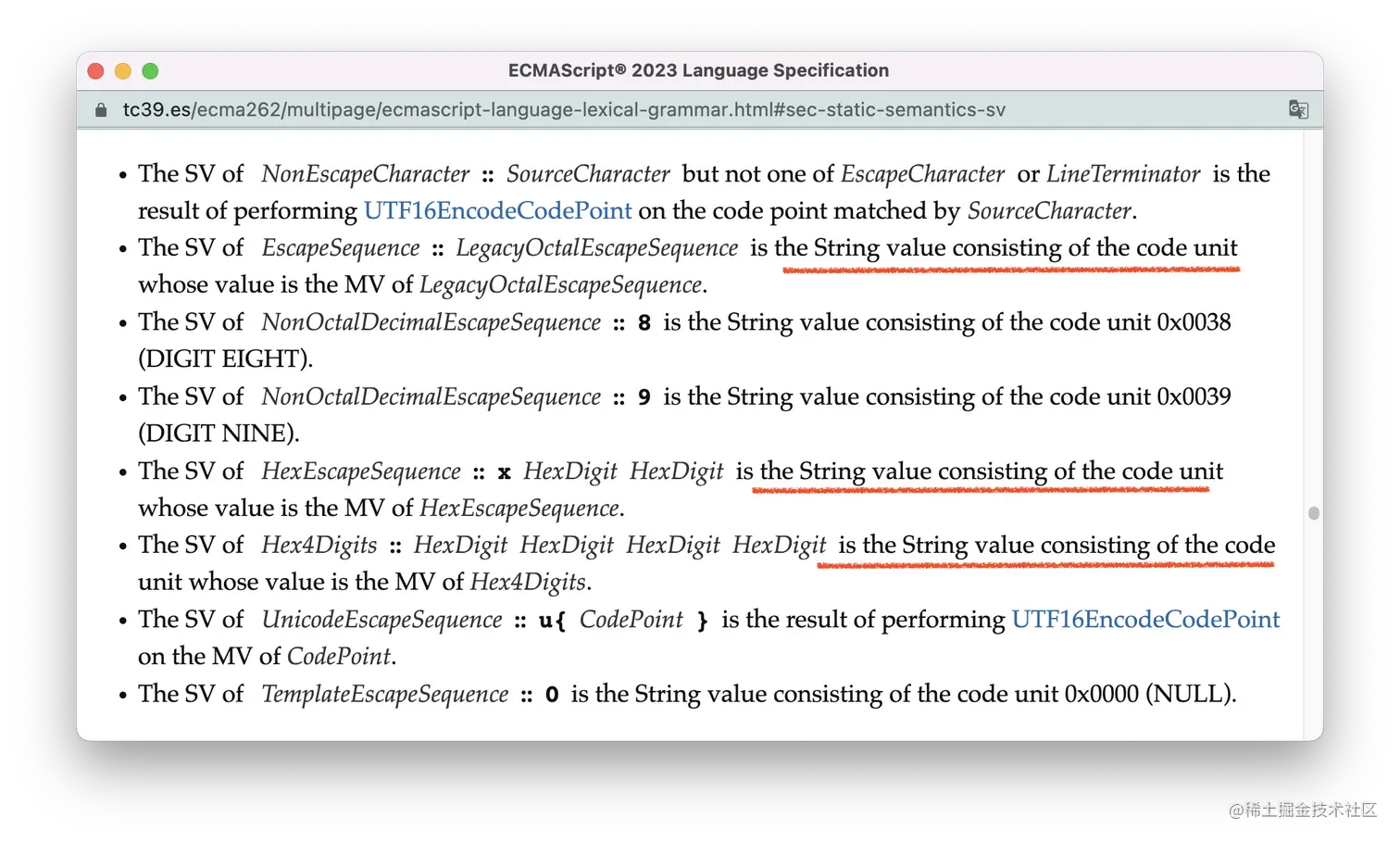
Task: Click the Hex4Digits production name
Action: click(x=319, y=546)
